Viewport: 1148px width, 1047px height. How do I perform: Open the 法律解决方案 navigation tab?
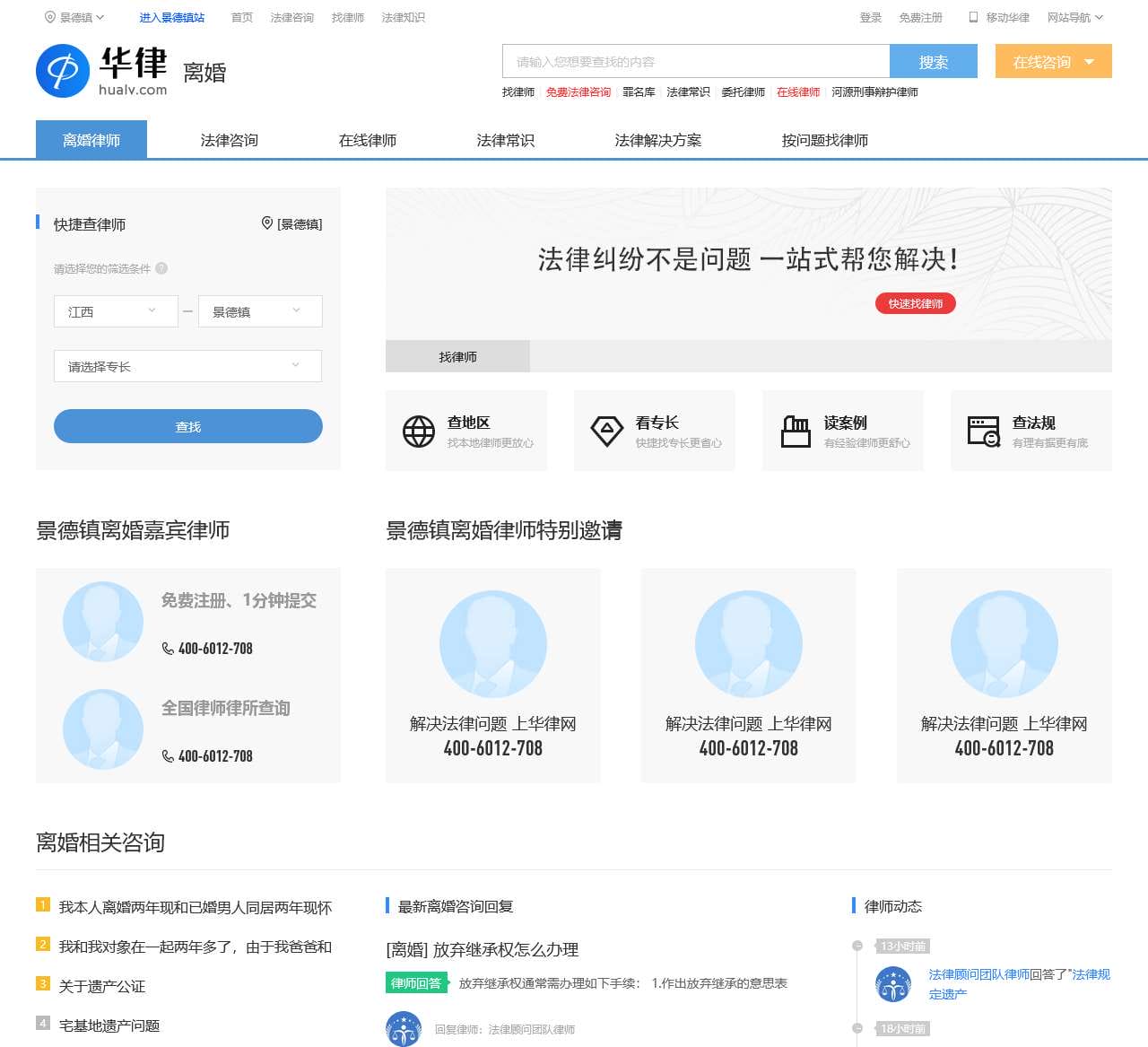(657, 140)
